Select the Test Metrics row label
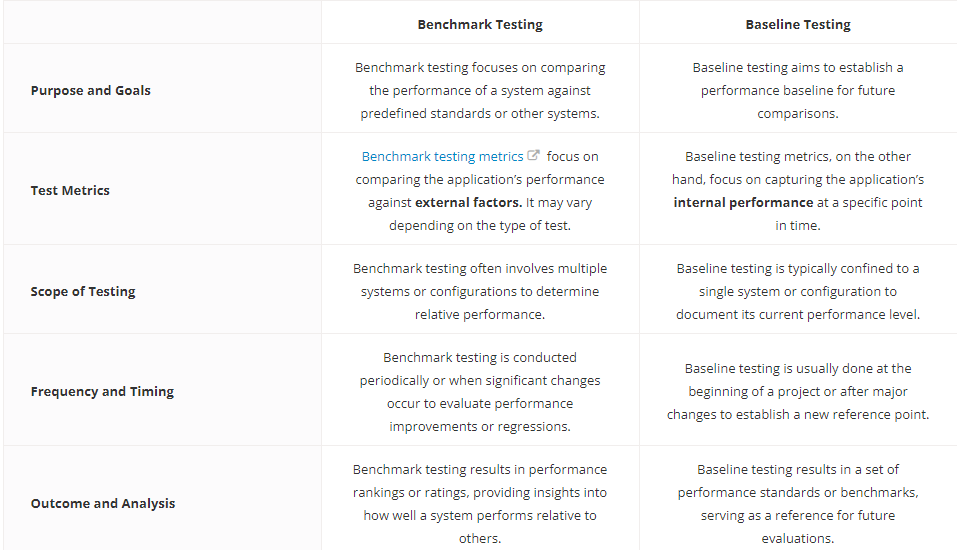Screen dimensions: 957x550 (70, 190)
